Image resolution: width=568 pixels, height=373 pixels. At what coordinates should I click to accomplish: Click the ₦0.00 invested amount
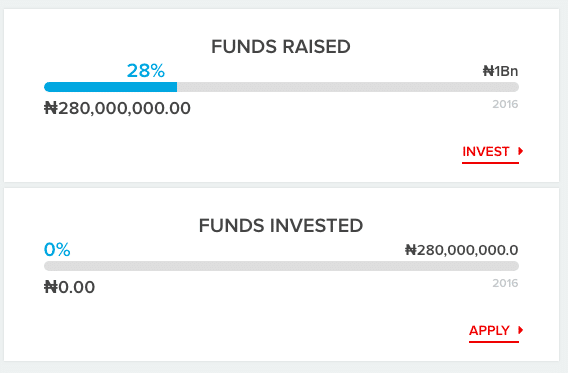(x=70, y=287)
